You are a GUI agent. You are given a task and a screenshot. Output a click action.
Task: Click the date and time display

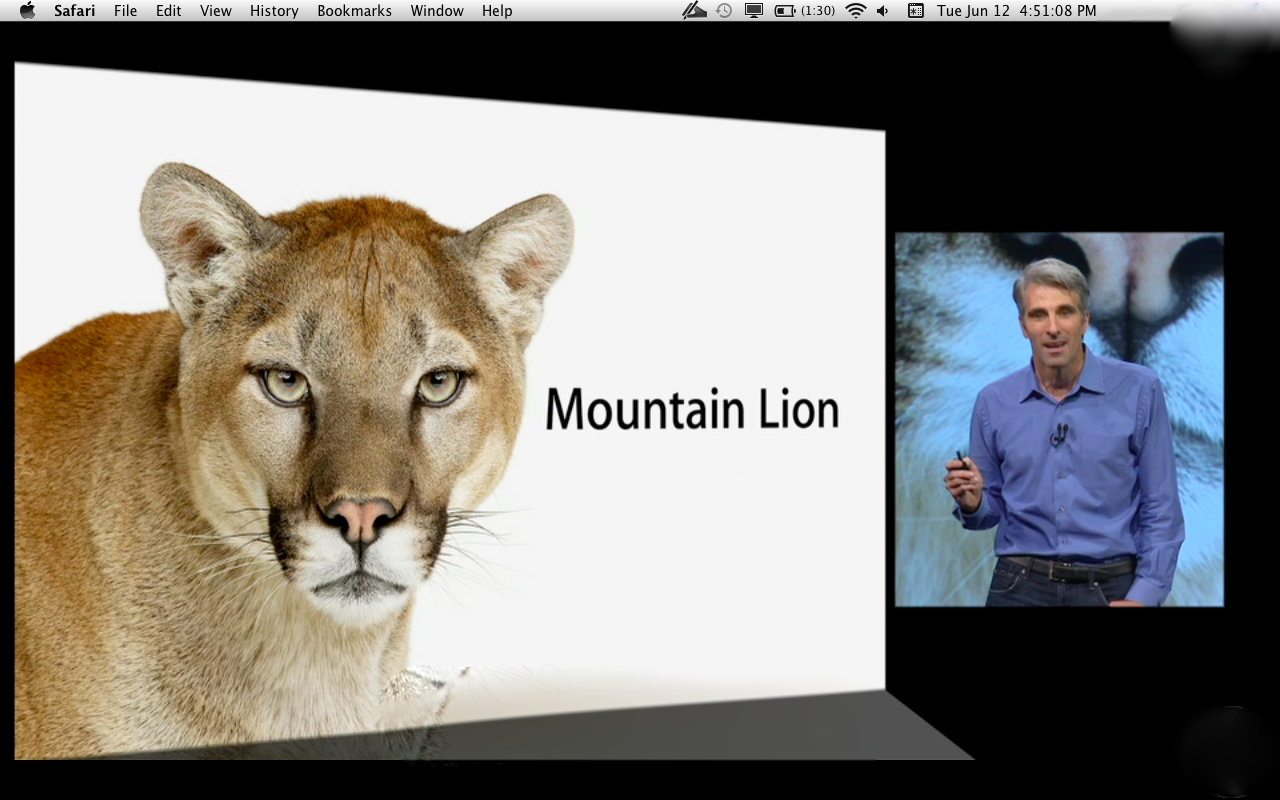coord(1016,11)
